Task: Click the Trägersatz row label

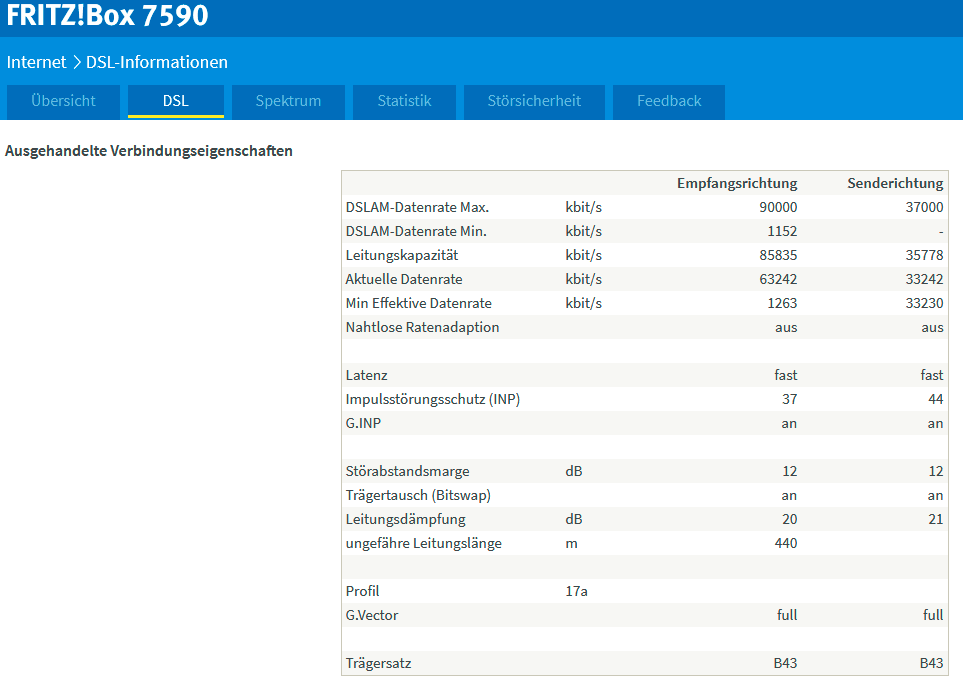Action: click(x=378, y=663)
